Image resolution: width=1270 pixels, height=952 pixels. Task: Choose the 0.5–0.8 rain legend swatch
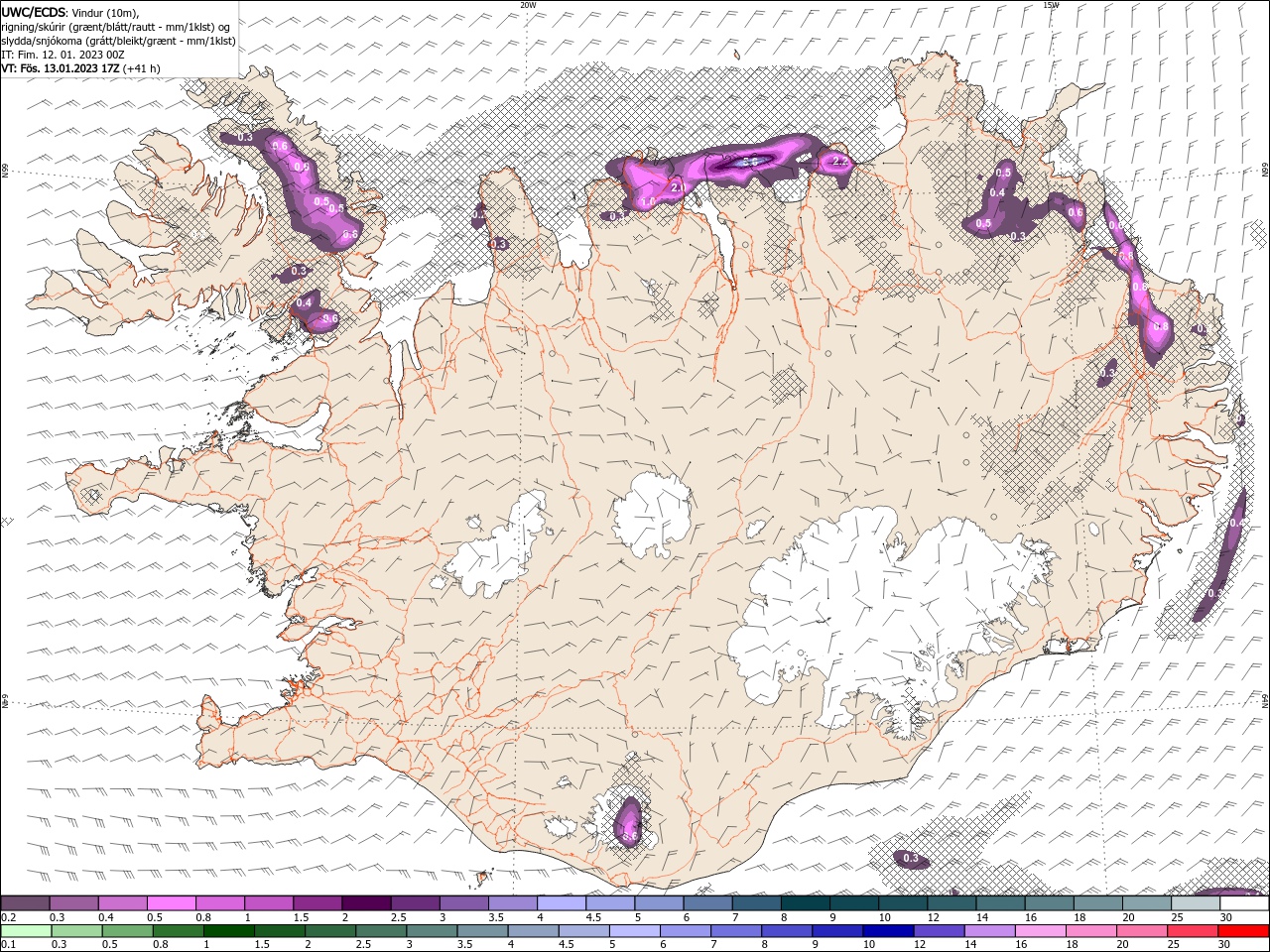[128, 931]
